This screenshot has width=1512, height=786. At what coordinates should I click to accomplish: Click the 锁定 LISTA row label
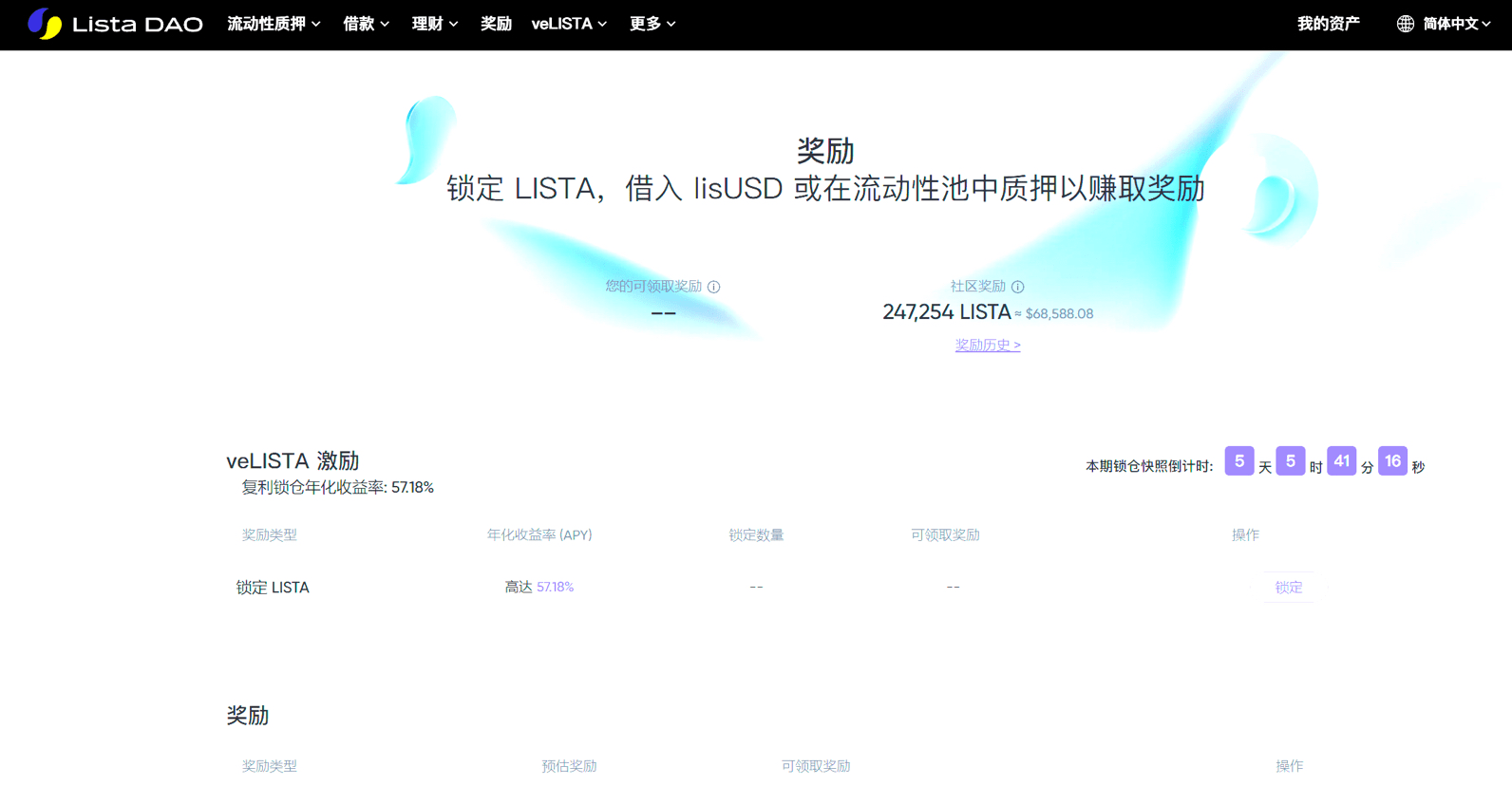[273, 588]
